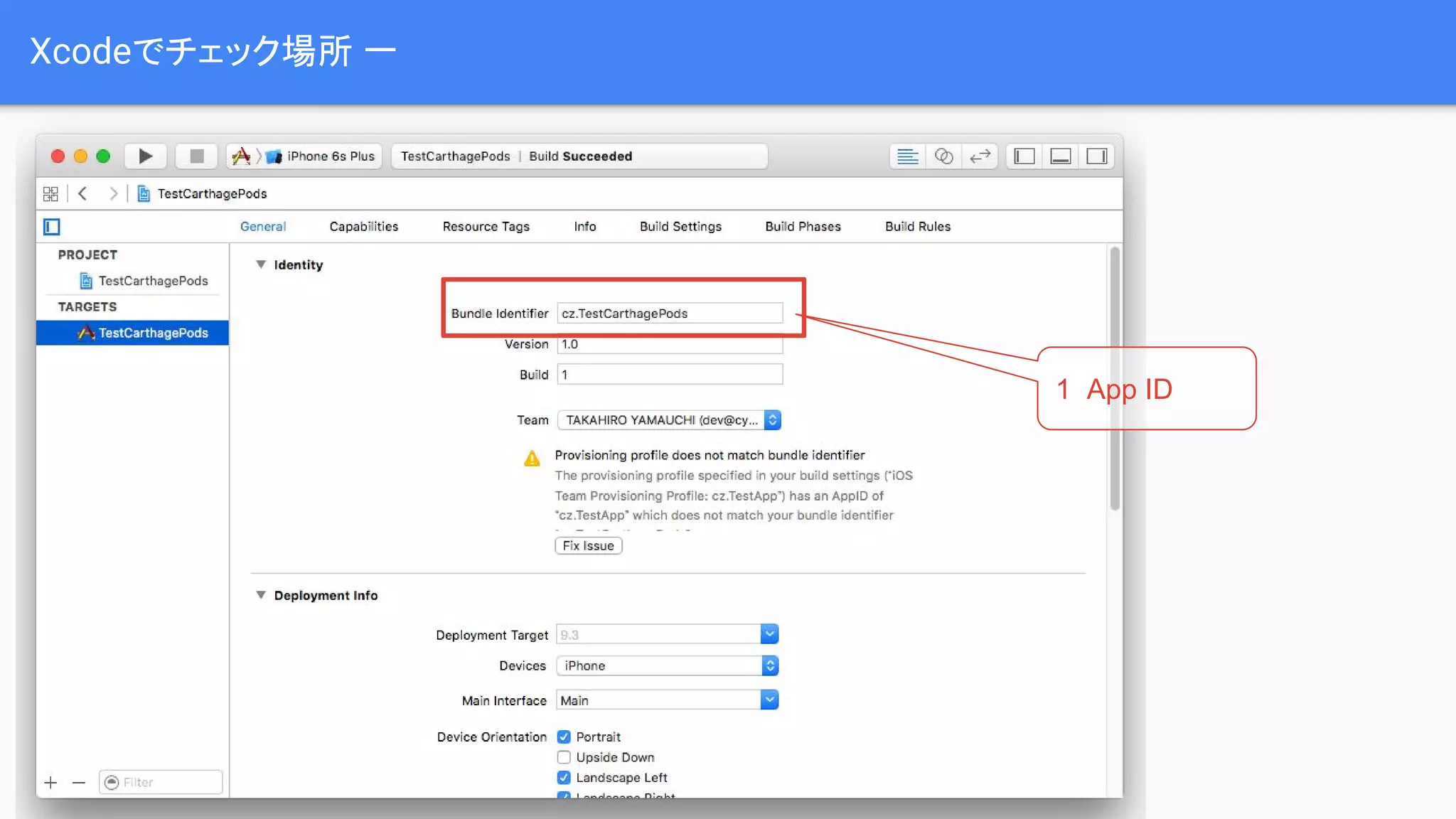Click the target Filter field

click(161, 782)
